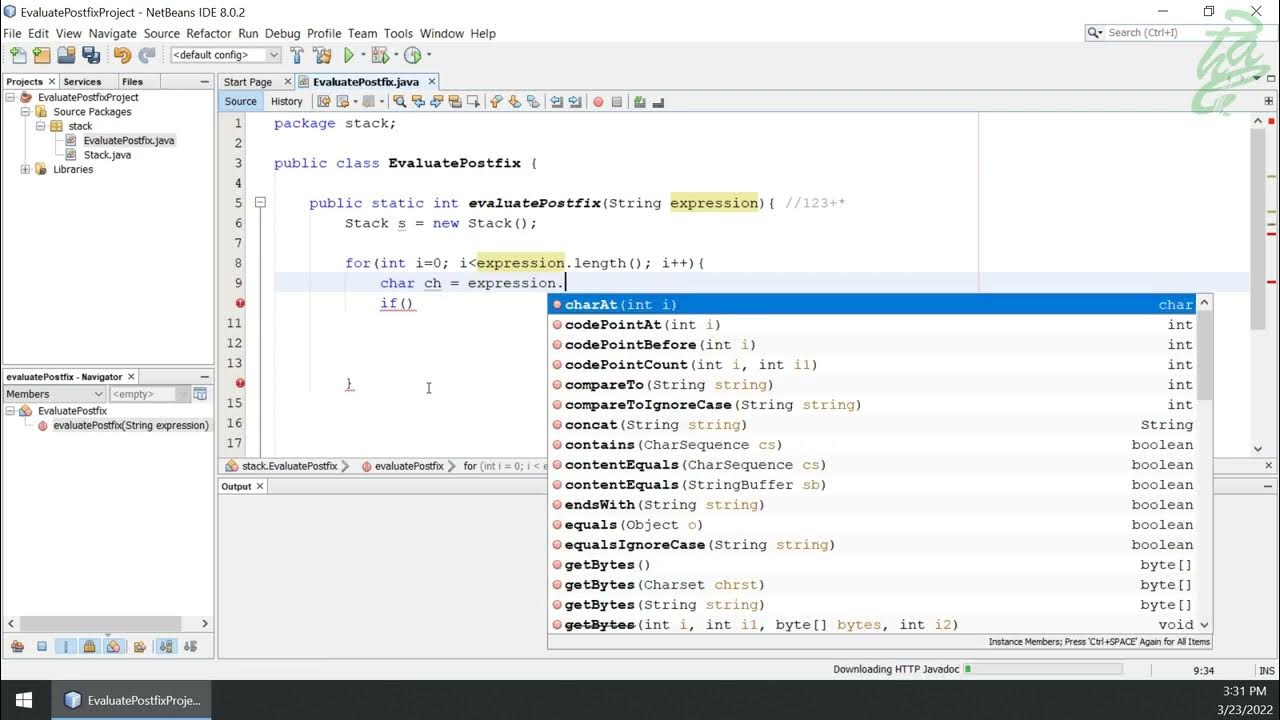Viewport: 1280px width, 720px height.
Task: Open the Debug Project dropdown arrow
Action: [x=395, y=55]
